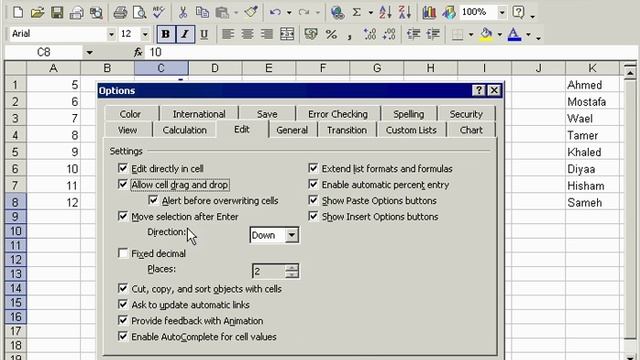Image resolution: width=640 pixels, height=360 pixels.
Task: Click the Undo arrow icon
Action: (275, 13)
